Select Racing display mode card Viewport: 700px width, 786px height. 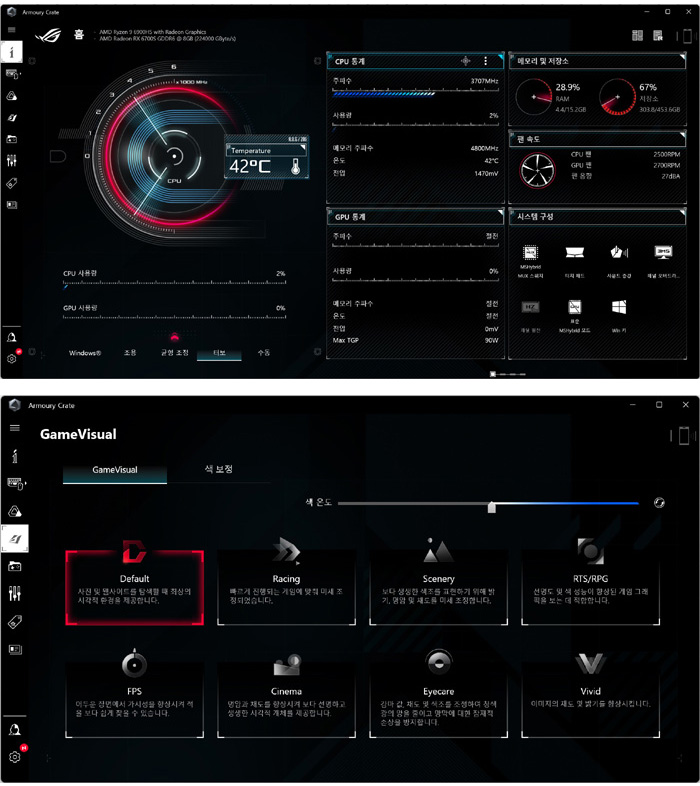click(286, 588)
